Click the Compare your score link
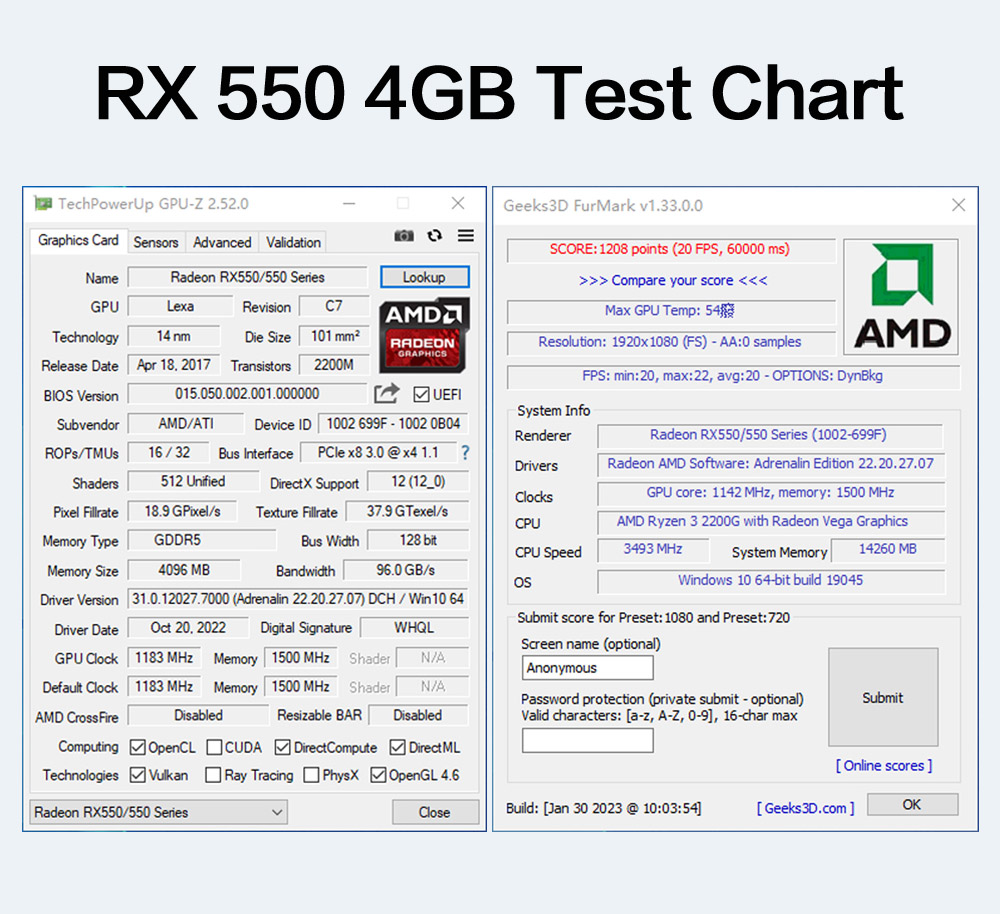Viewport: 1000px width, 914px height. 673,281
